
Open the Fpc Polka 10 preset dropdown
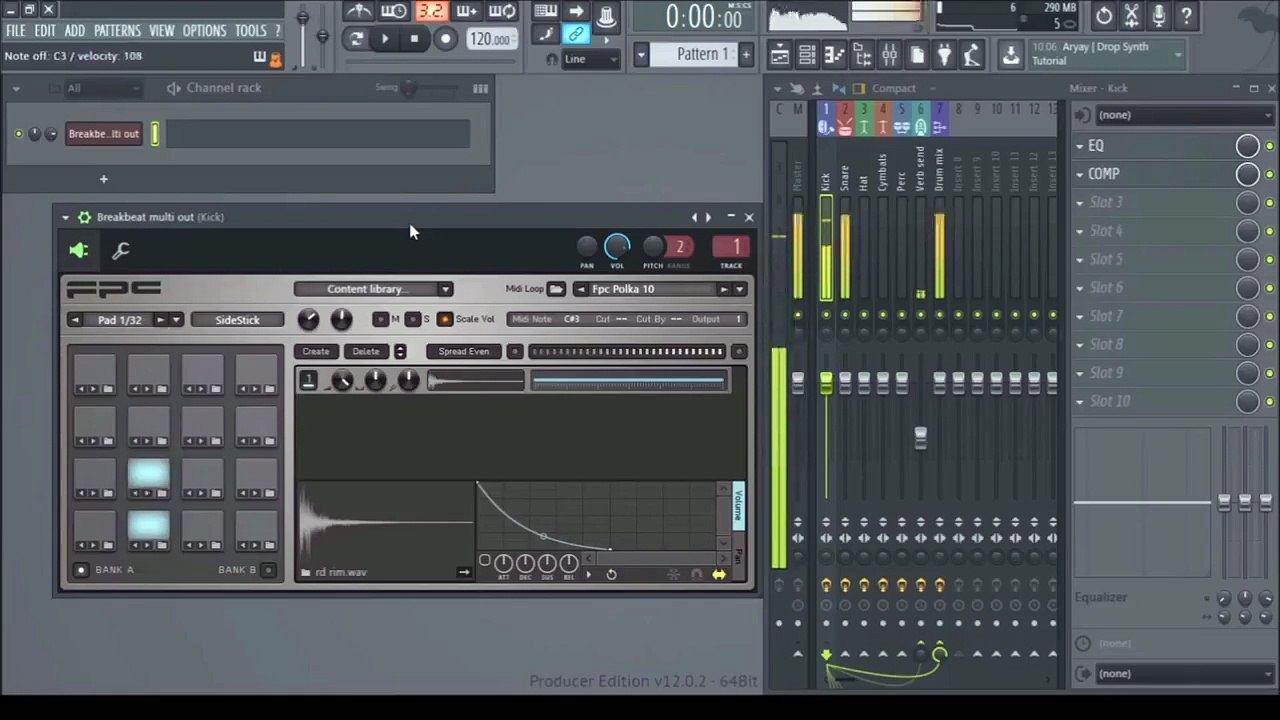click(740, 289)
